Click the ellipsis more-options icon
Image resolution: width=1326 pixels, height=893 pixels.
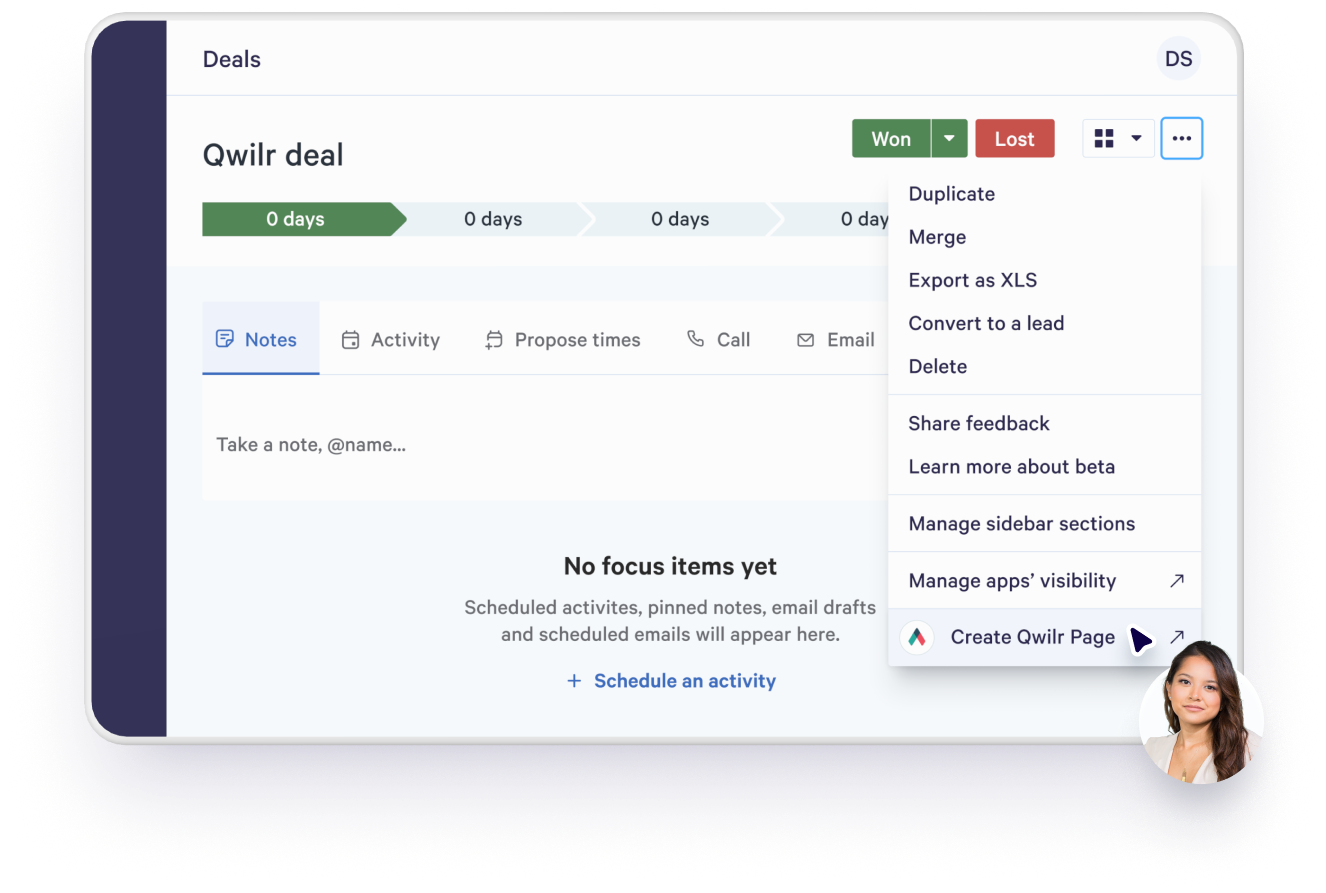1181,138
